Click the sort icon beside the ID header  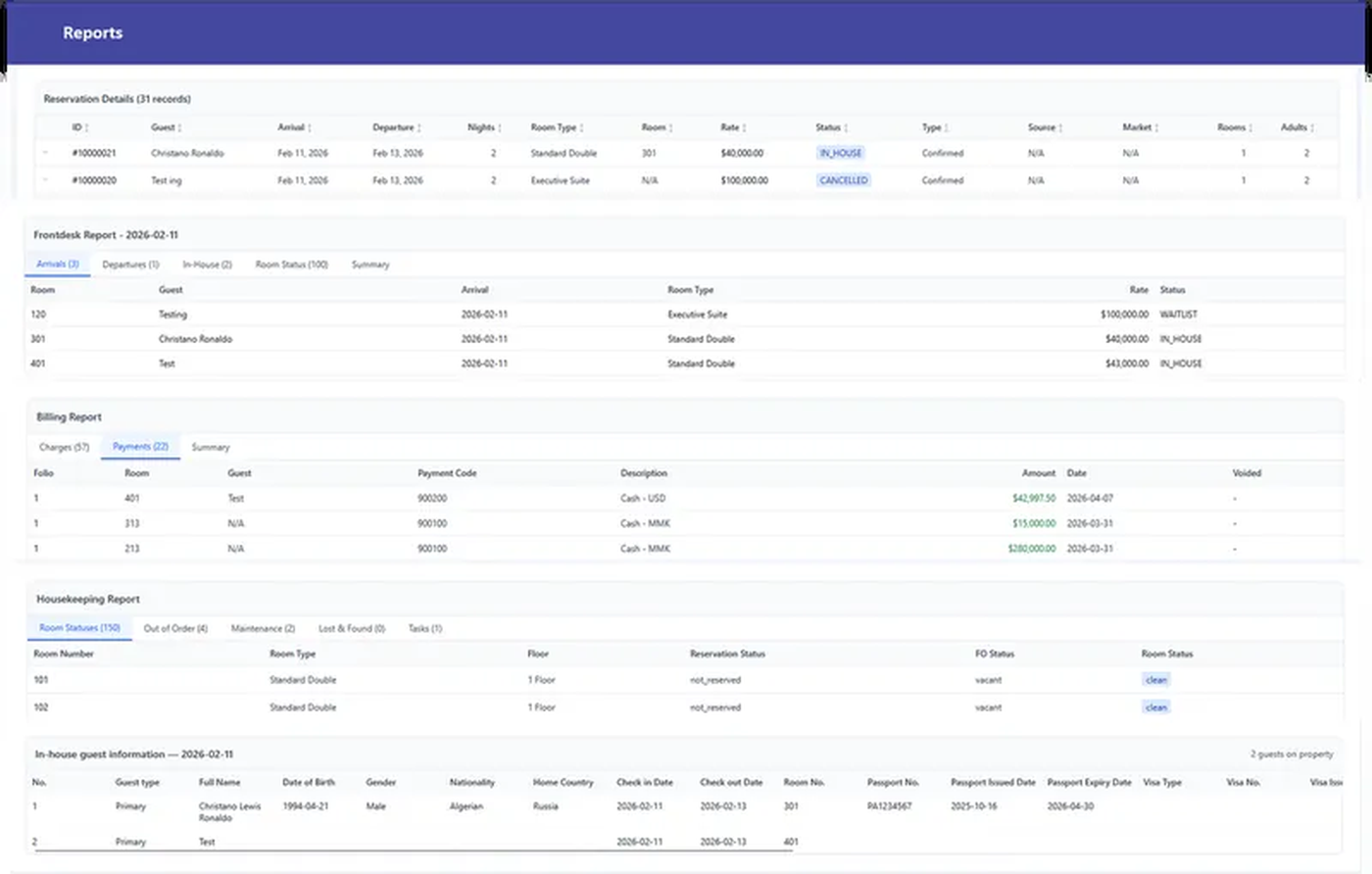tap(87, 128)
